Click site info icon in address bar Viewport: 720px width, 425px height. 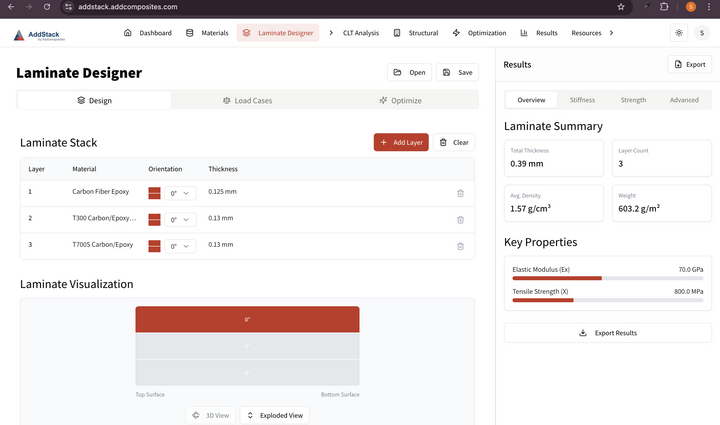click(68, 7)
